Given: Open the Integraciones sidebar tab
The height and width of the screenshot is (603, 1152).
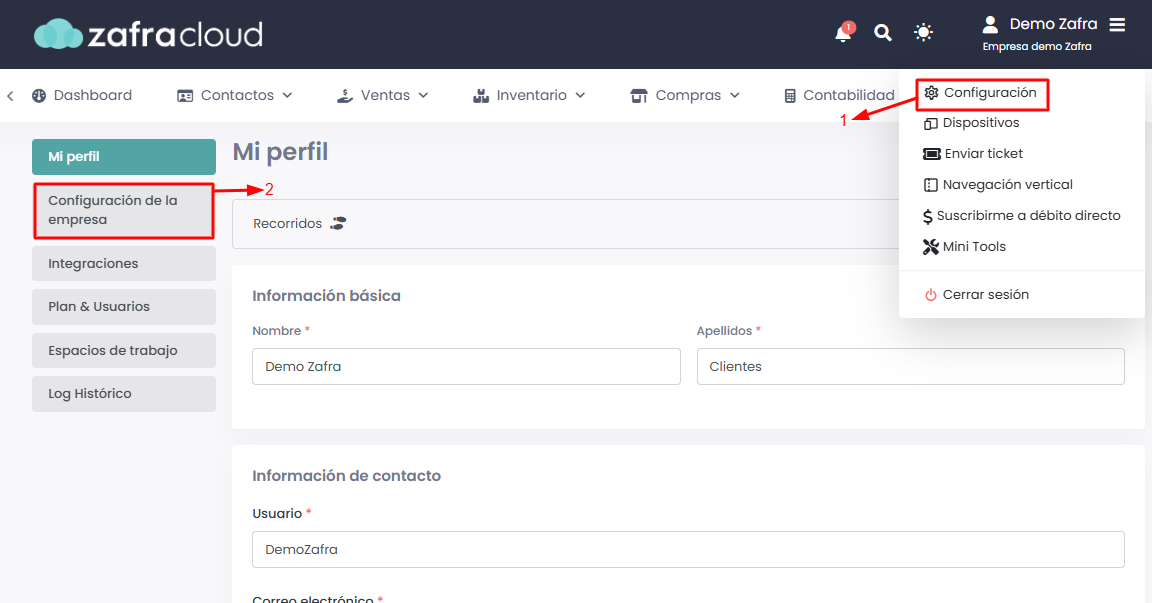Looking at the screenshot, I should [123, 263].
